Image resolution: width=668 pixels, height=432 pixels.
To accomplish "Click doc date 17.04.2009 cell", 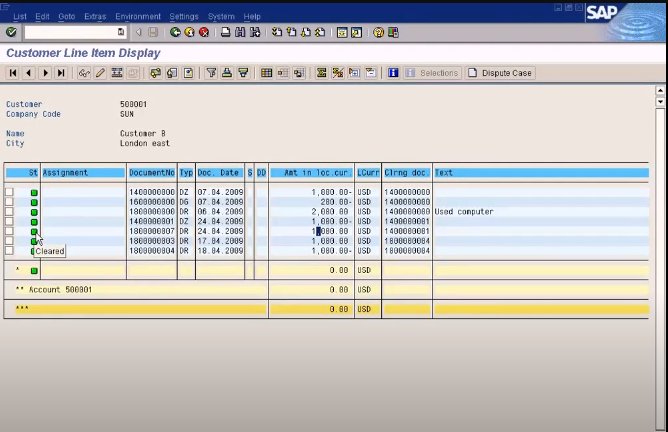I will pos(220,241).
